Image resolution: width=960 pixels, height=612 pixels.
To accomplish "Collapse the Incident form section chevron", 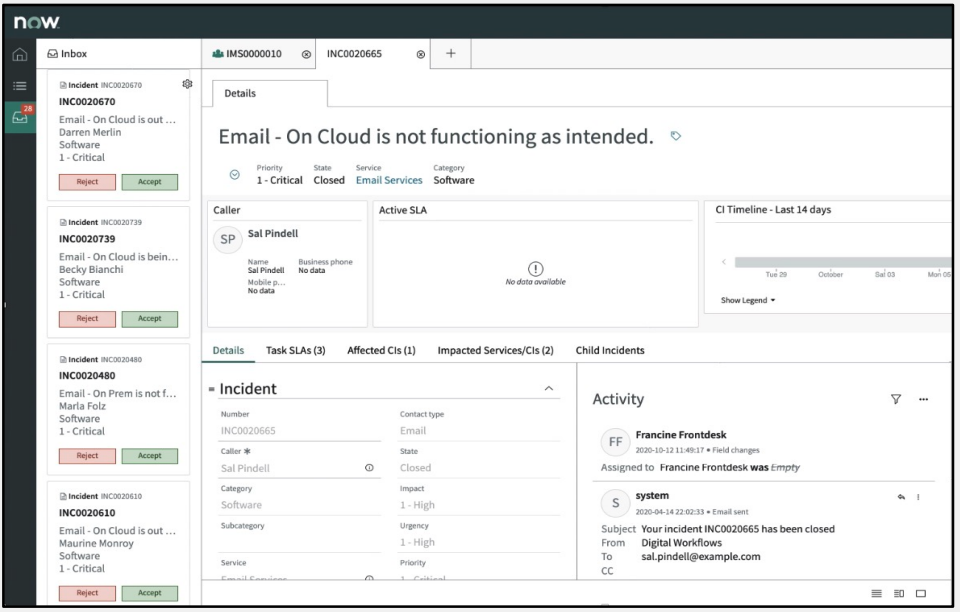I will 548,388.
